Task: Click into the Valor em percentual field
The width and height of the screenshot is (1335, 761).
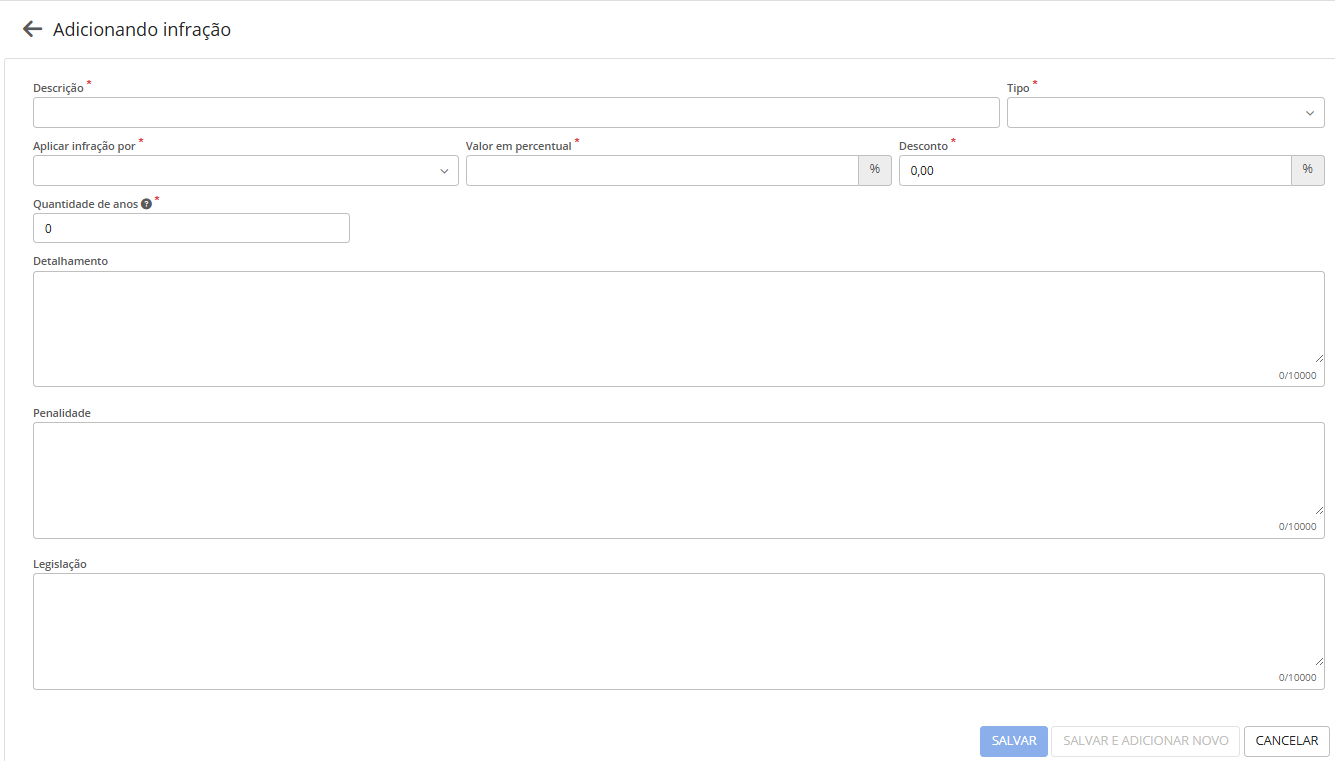Action: pos(662,171)
